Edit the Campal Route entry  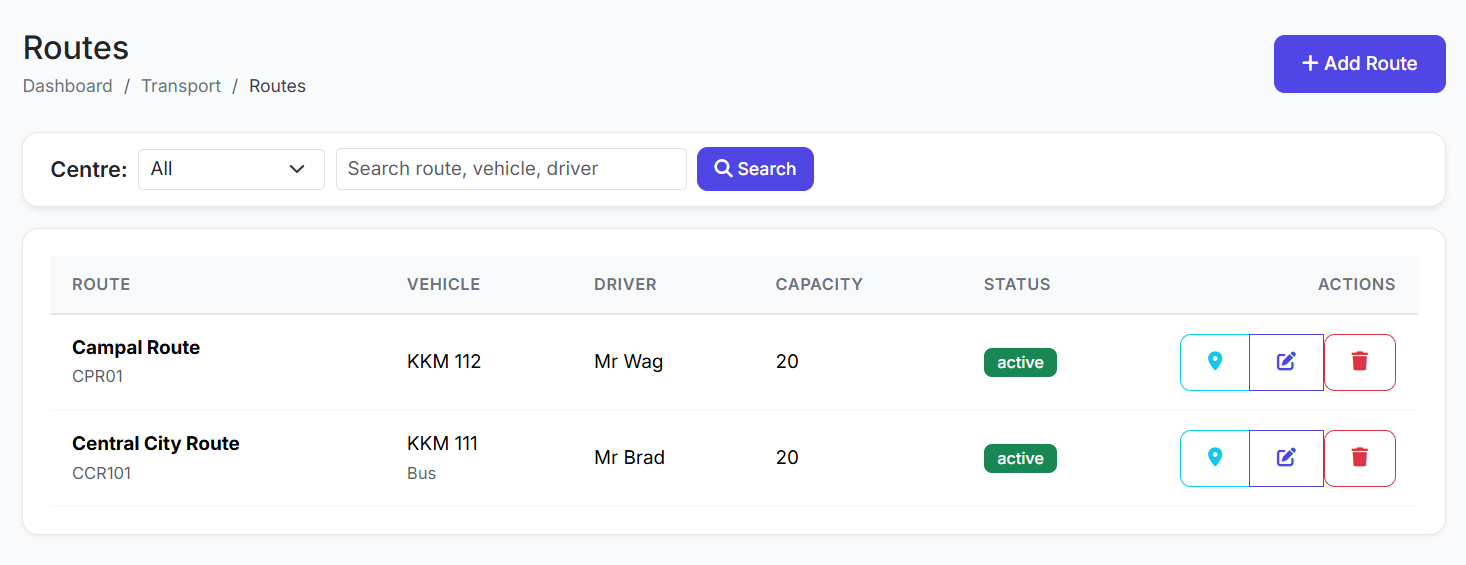[1286, 362]
